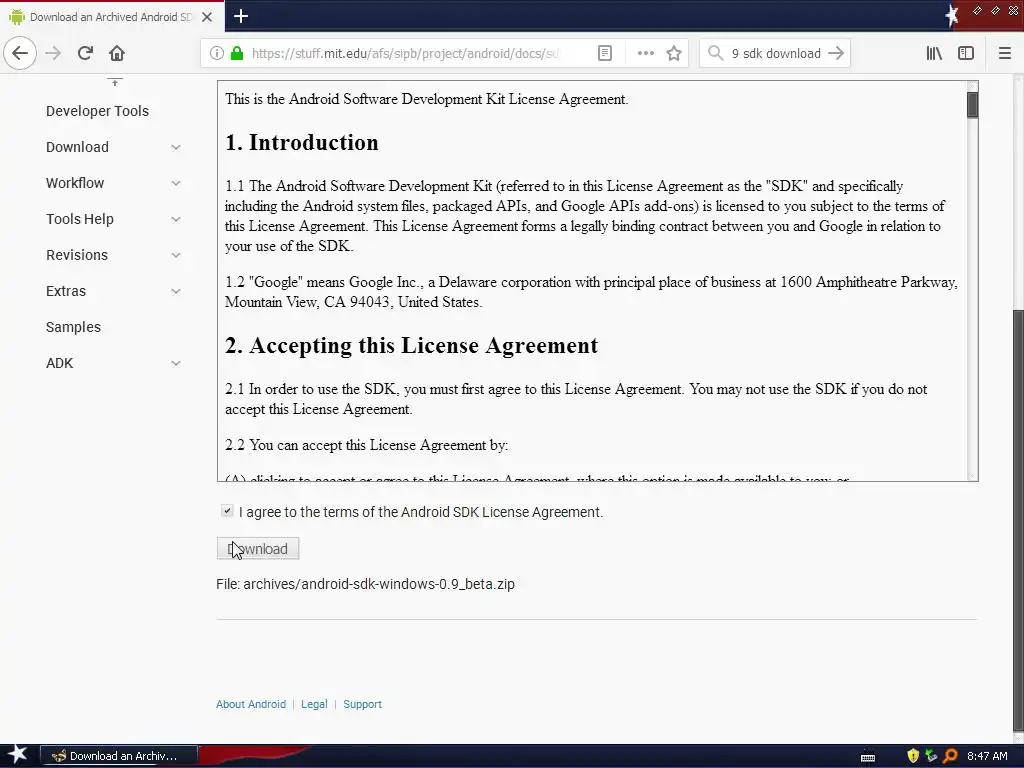The image size is (1024, 768).
Task: Close the Download an Archived Android tab
Action: (x=207, y=17)
